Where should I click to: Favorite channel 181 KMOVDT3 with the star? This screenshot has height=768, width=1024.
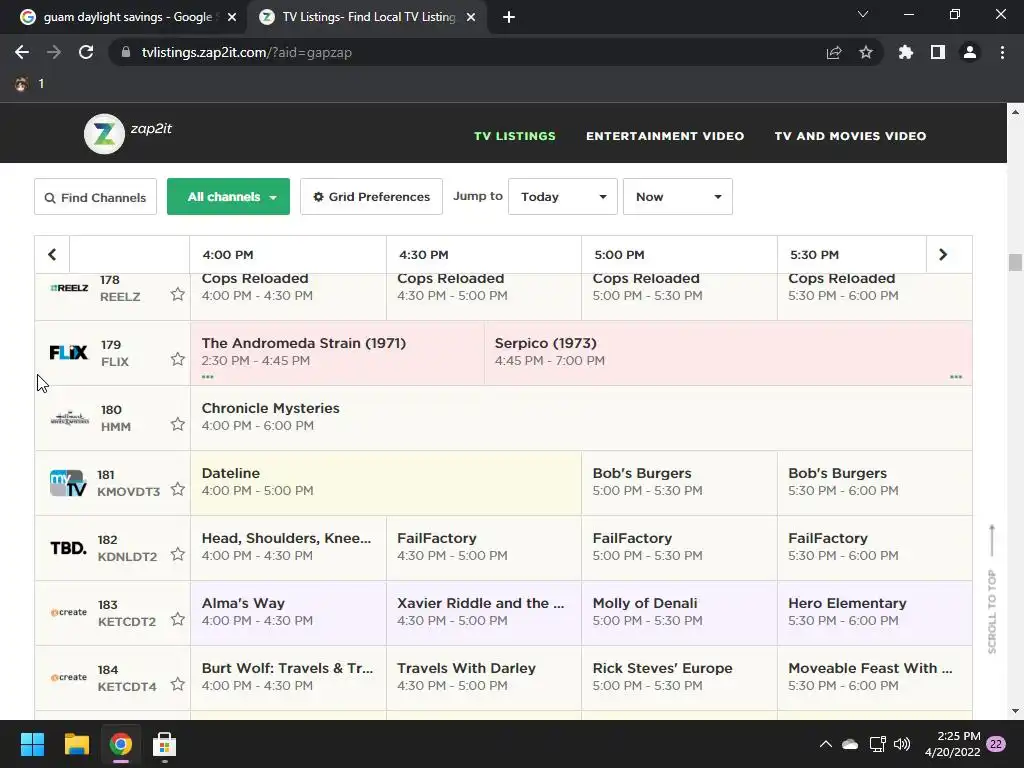pyautogui.click(x=178, y=489)
